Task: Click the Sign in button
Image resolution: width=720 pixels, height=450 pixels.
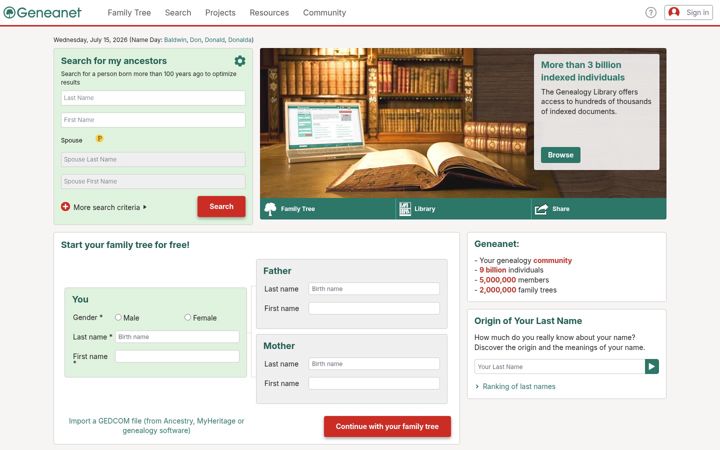Action: [688, 12]
